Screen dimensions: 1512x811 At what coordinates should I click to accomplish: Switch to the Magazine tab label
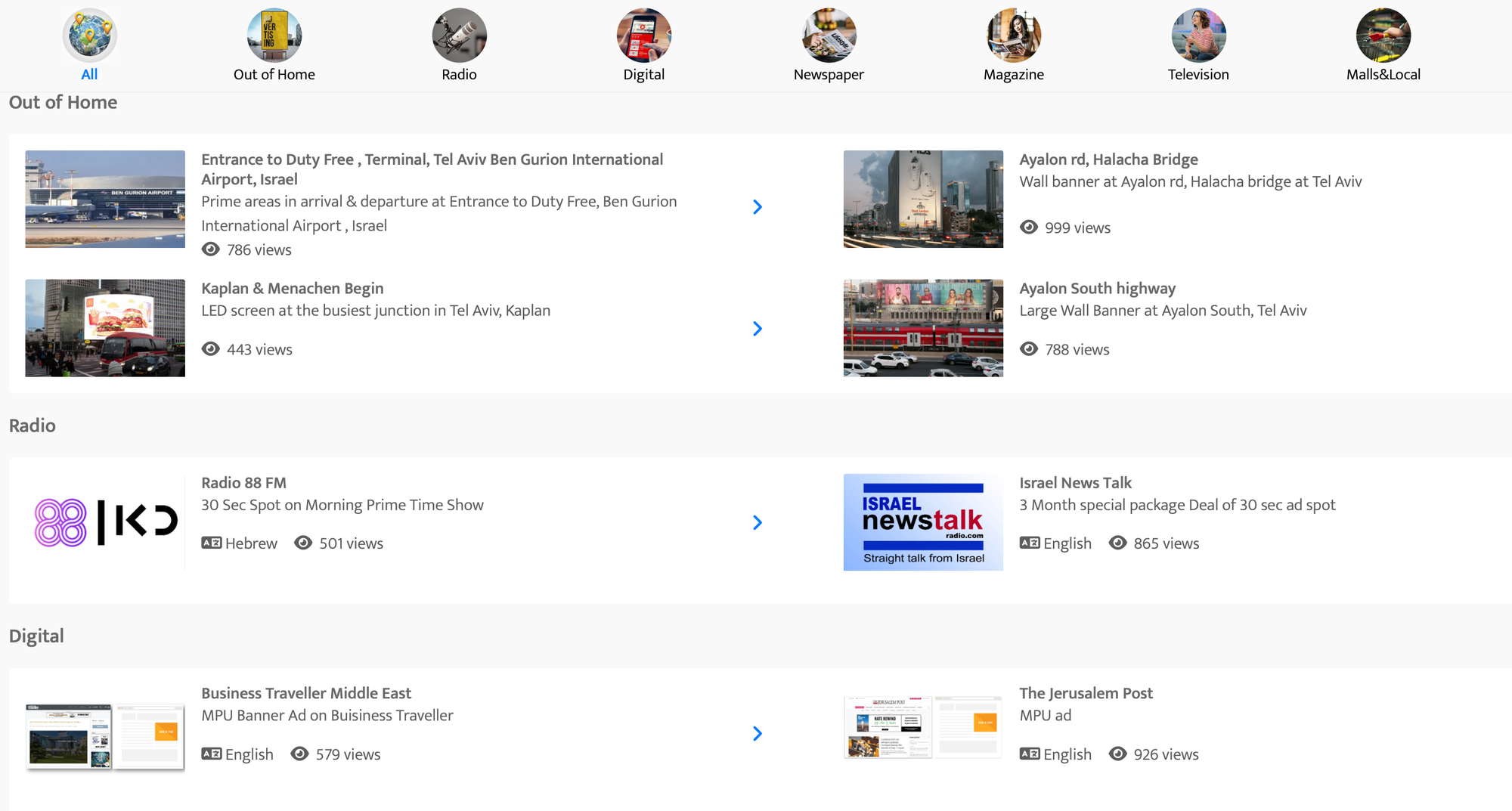(x=1014, y=75)
